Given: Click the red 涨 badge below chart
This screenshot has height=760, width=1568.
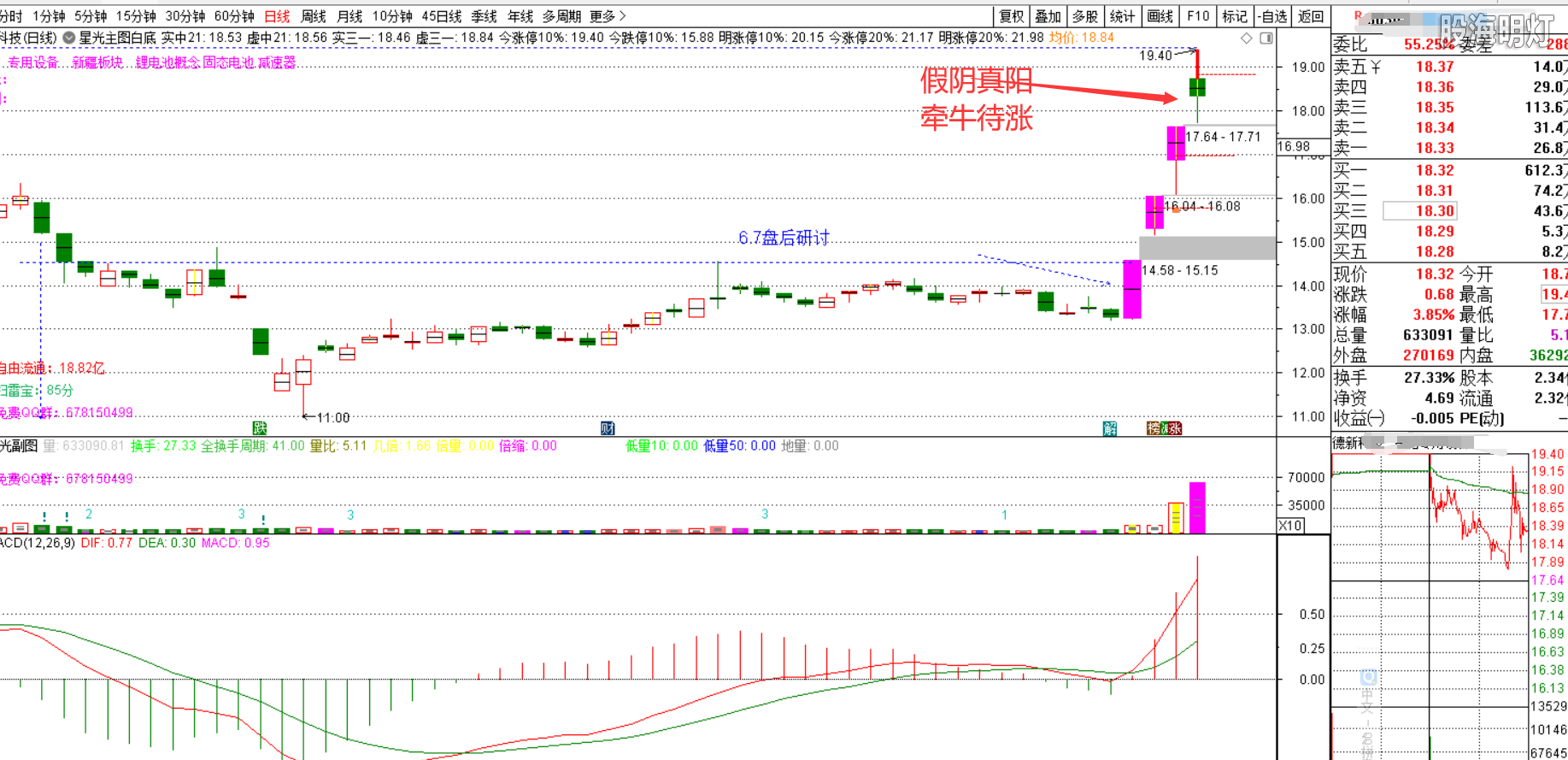Looking at the screenshot, I should 1176,428.
